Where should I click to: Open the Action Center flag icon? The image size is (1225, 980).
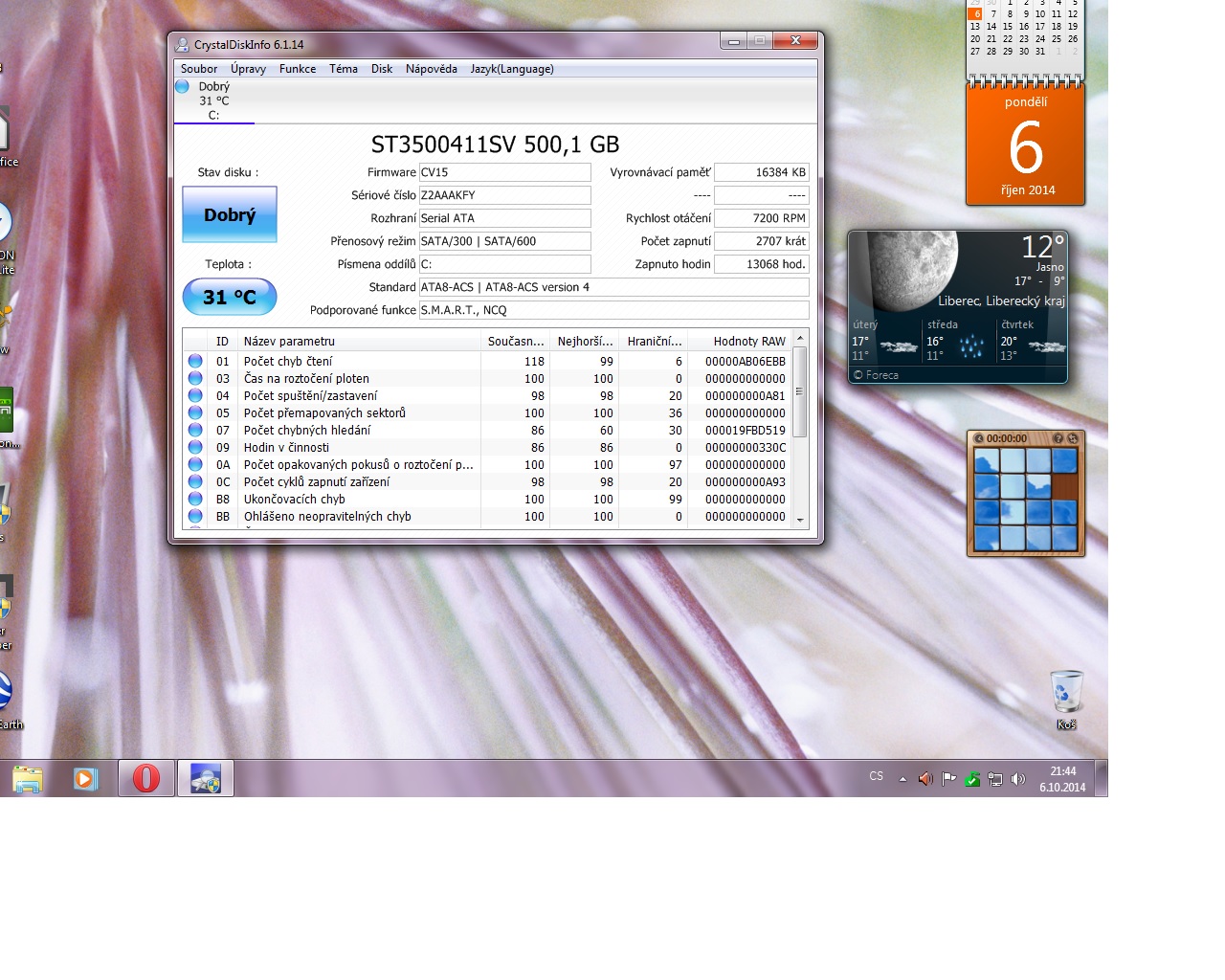click(x=948, y=779)
